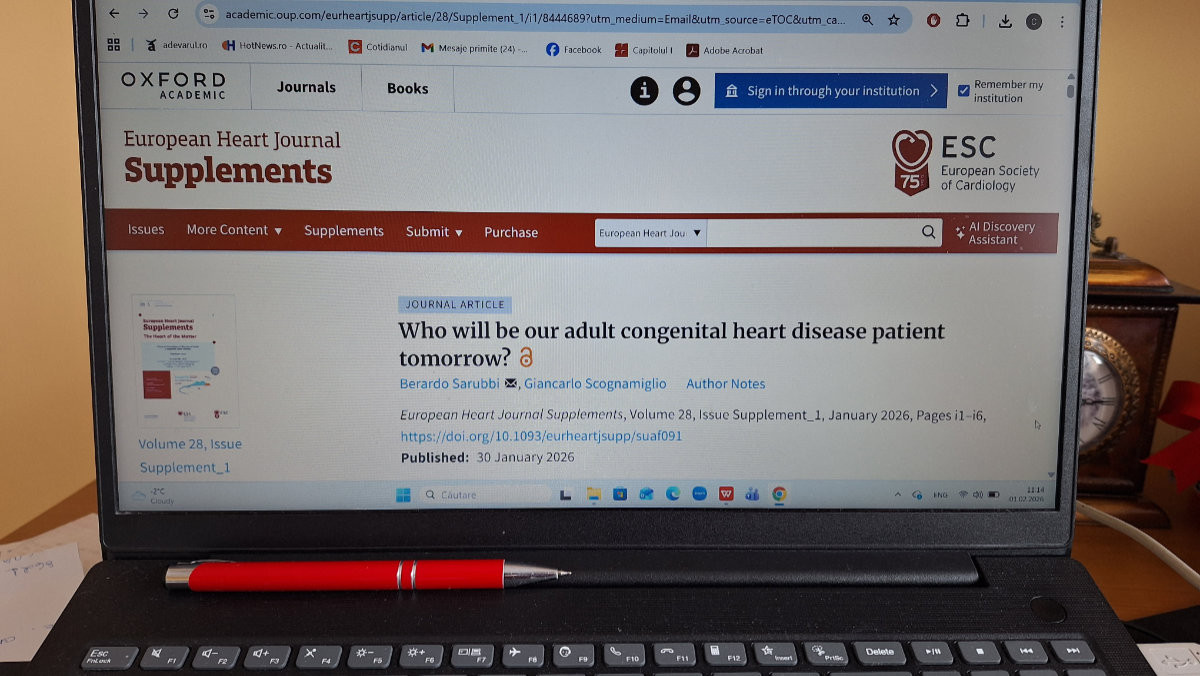Open the AI Discovery Assistant

click(x=995, y=233)
